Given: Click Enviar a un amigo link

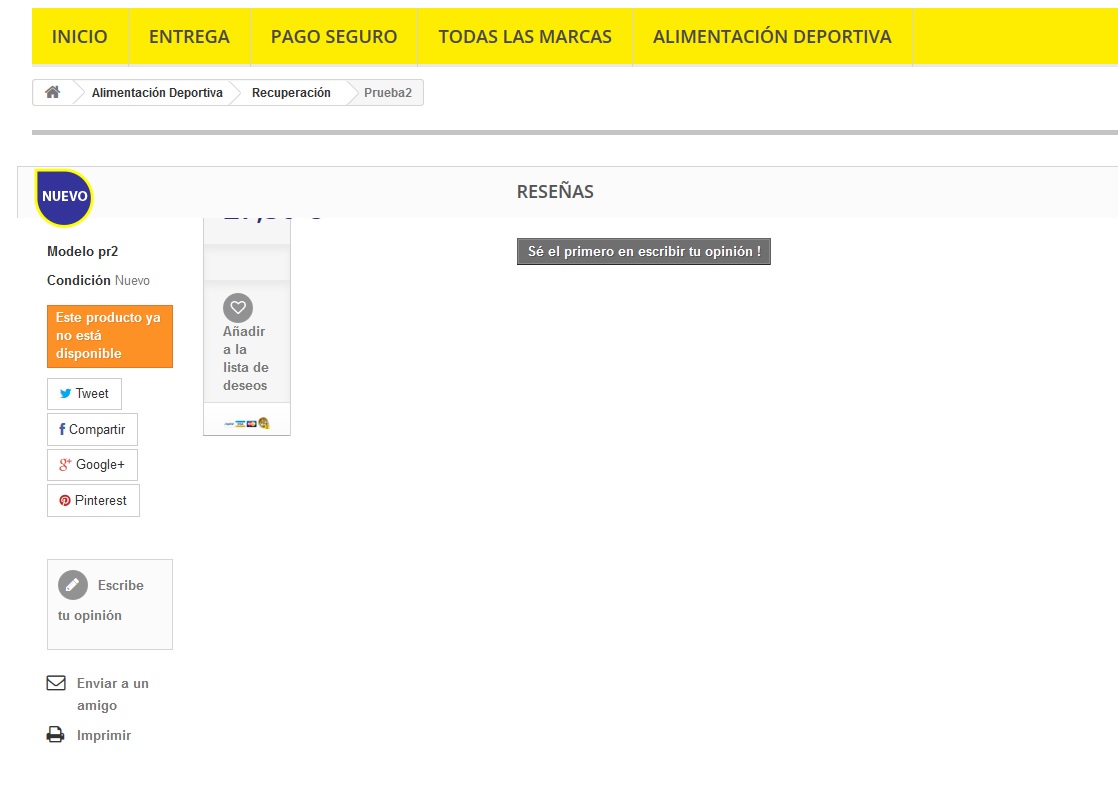Looking at the screenshot, I should pyautogui.click(x=113, y=694).
